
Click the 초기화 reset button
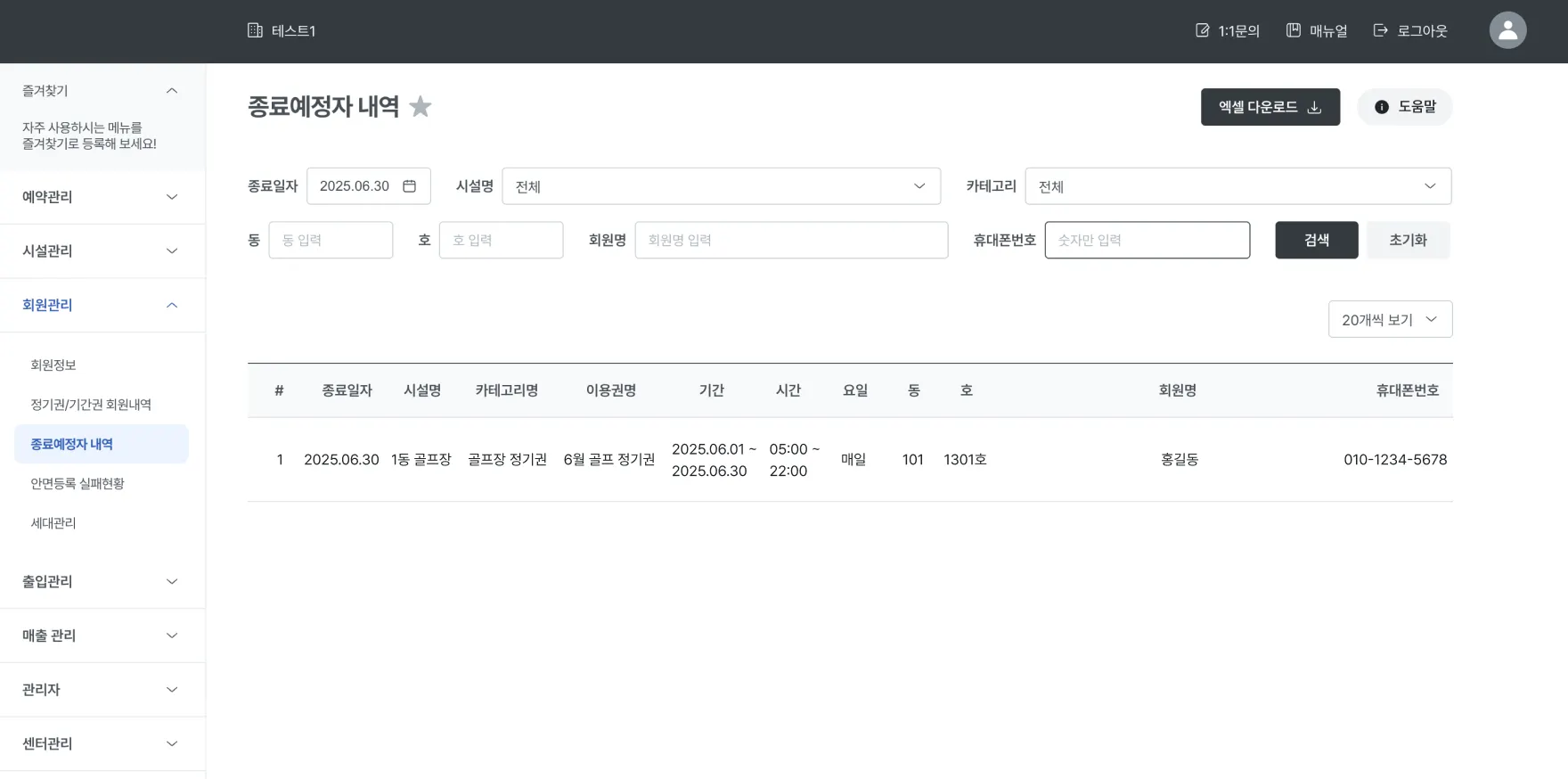[1409, 240]
